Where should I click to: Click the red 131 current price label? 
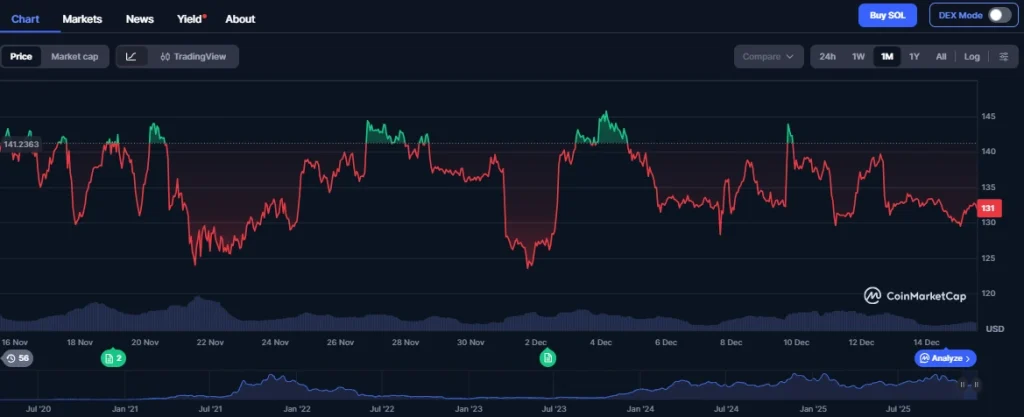985,208
